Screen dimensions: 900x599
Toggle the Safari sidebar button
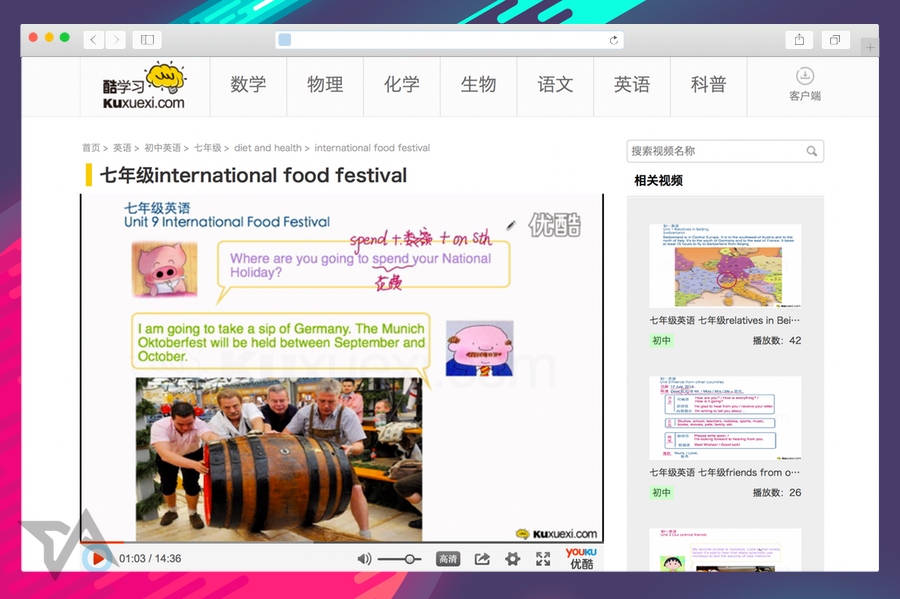pyautogui.click(x=147, y=40)
